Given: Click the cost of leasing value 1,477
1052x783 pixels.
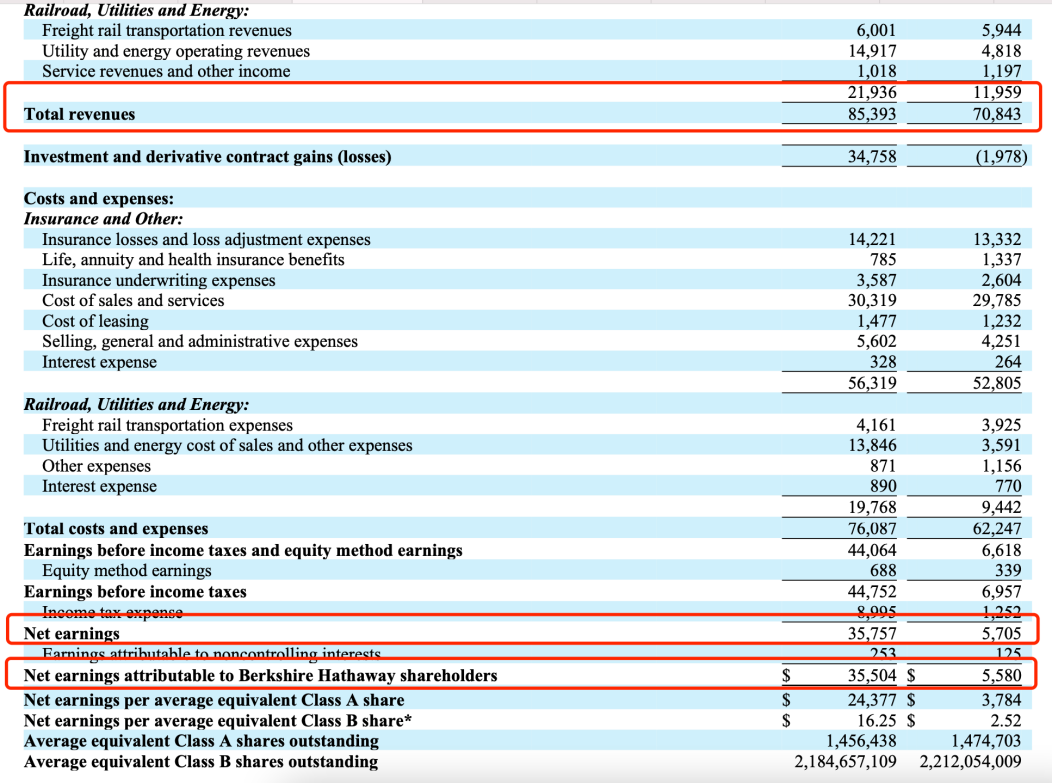Looking at the screenshot, I should [x=876, y=321].
